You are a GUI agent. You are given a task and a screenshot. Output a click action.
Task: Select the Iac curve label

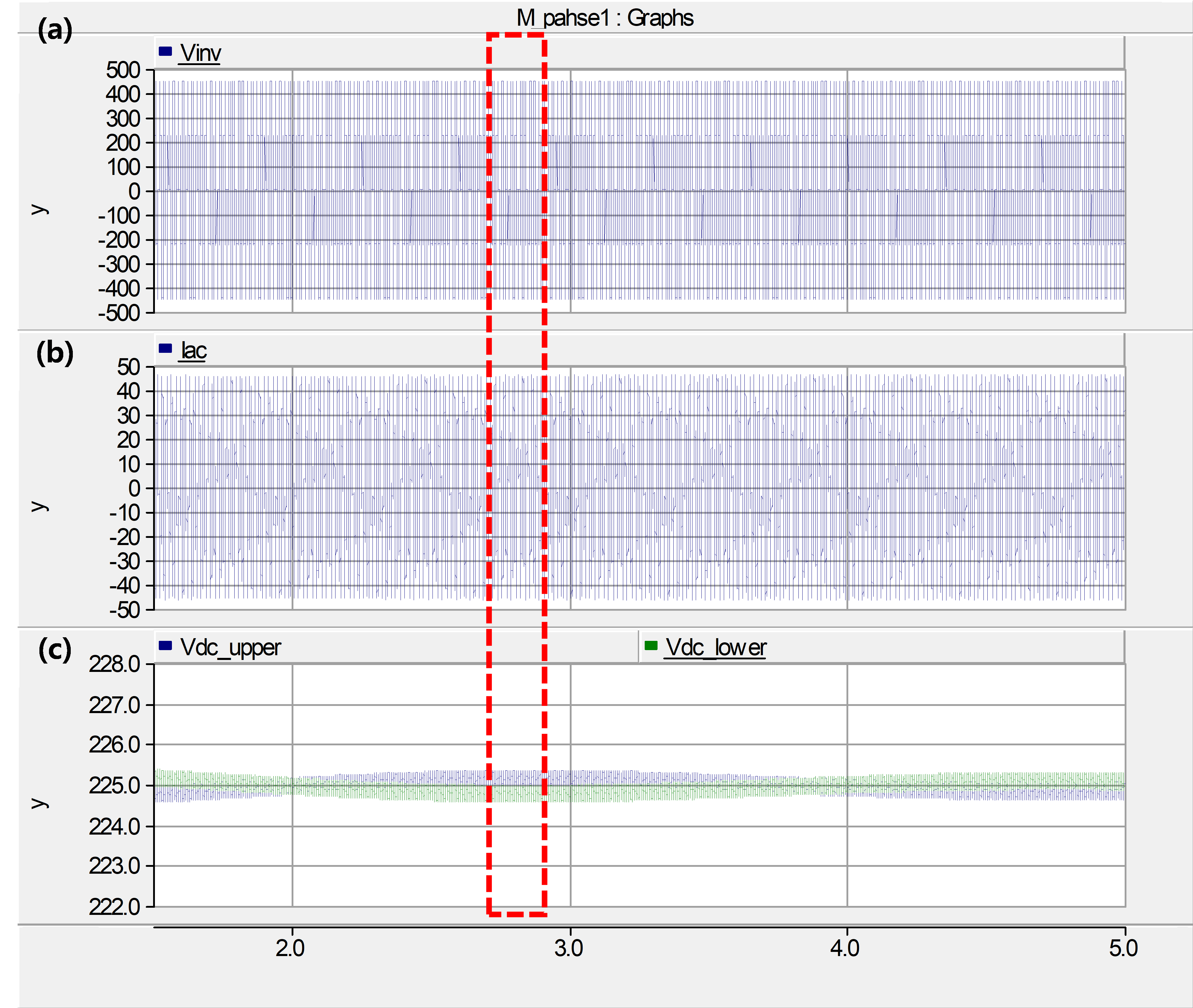[194, 350]
